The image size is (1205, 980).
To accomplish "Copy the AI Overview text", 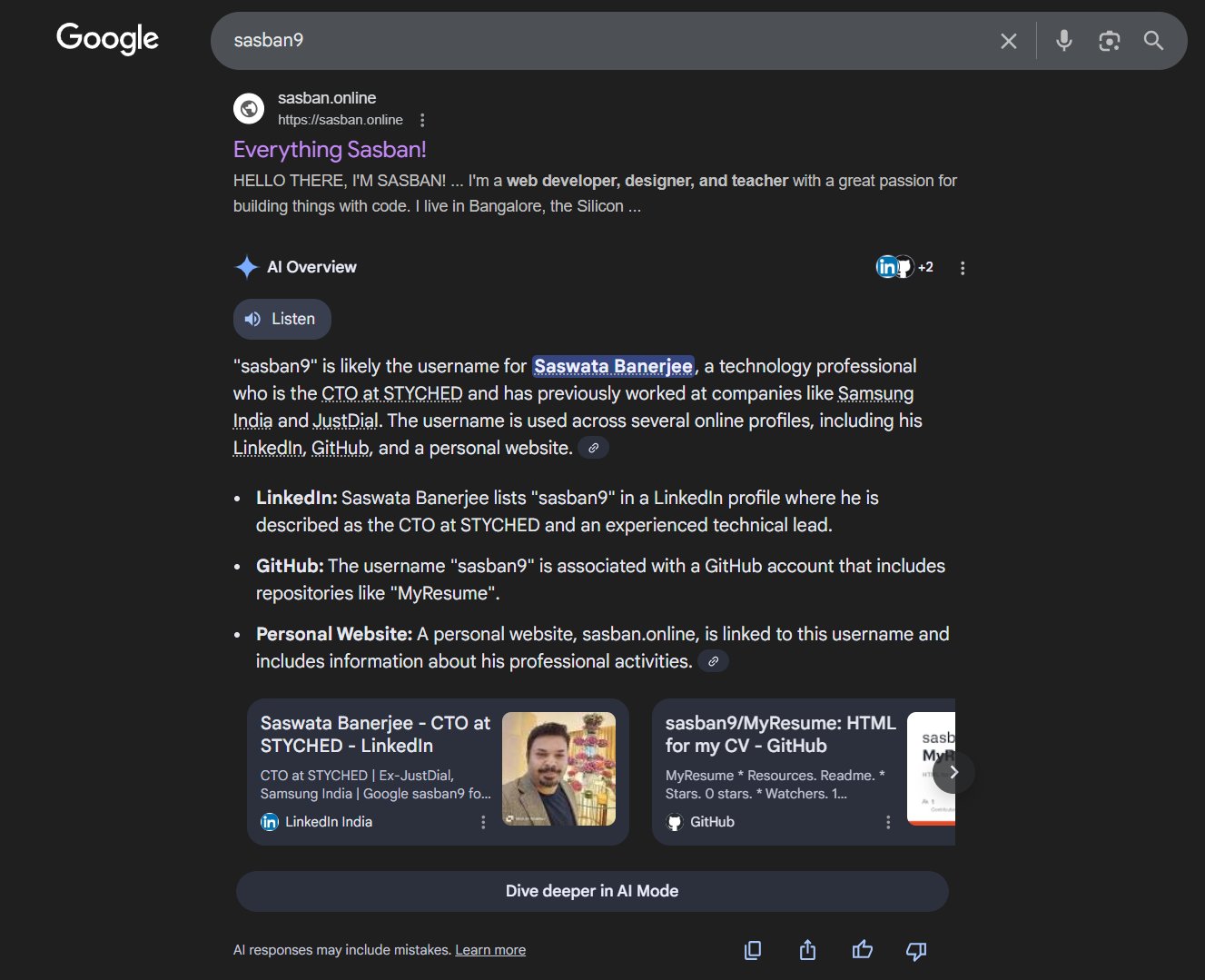I will point(753,951).
